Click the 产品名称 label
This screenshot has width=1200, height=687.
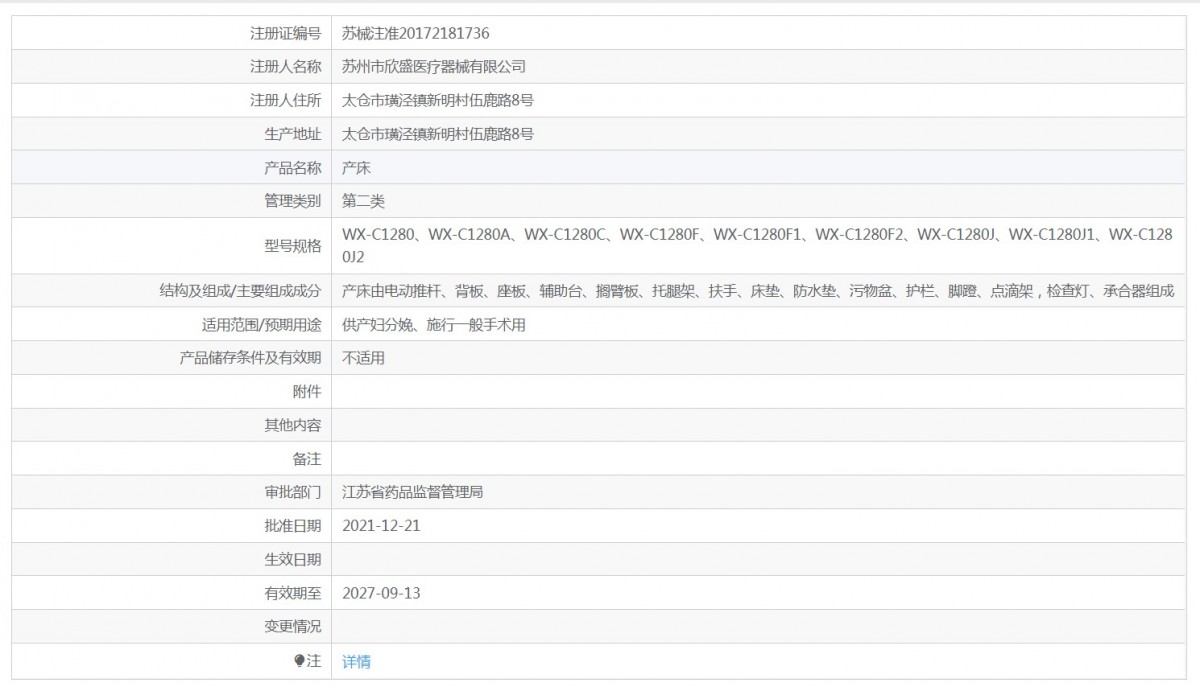[x=292, y=167]
